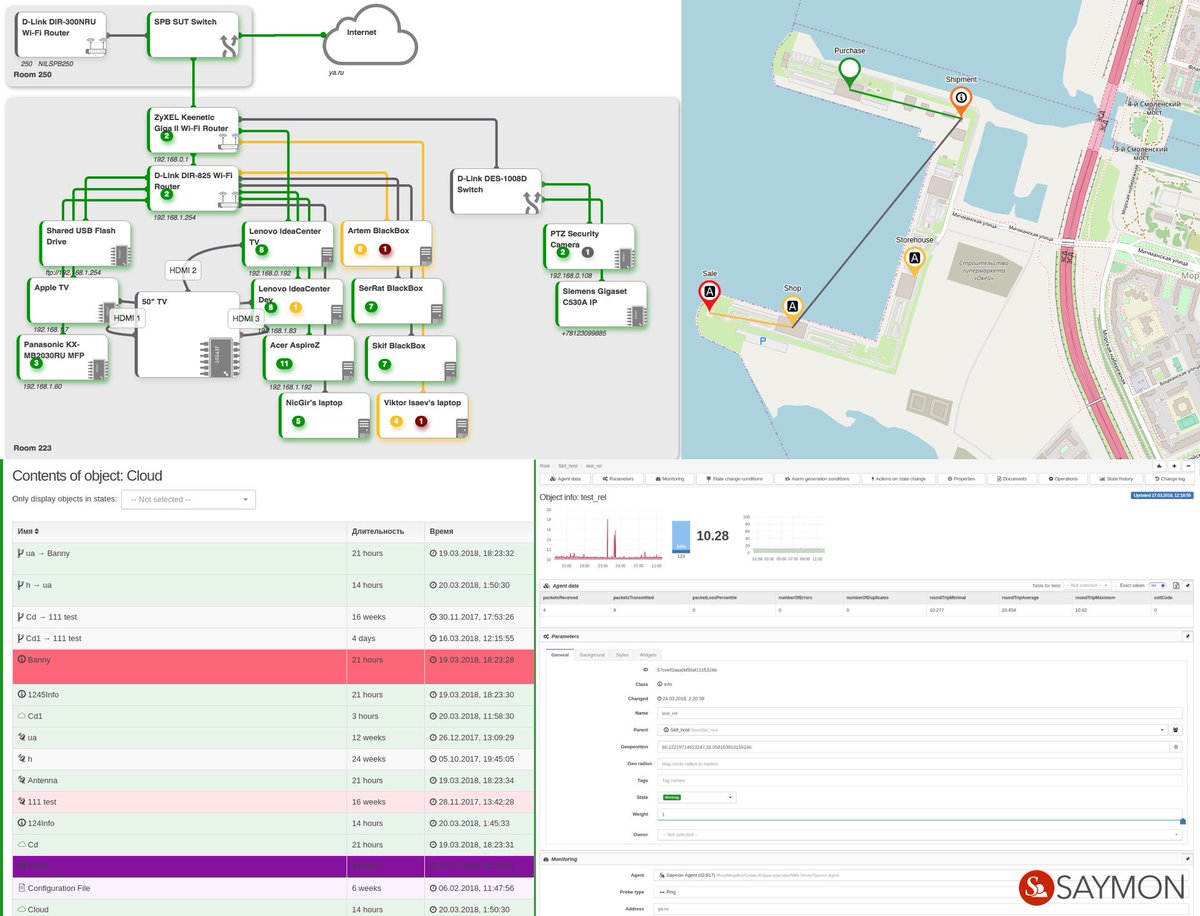Expand the Parent Skif_host dropdown
Viewport: 1200px width, 916px height.
tap(912, 730)
